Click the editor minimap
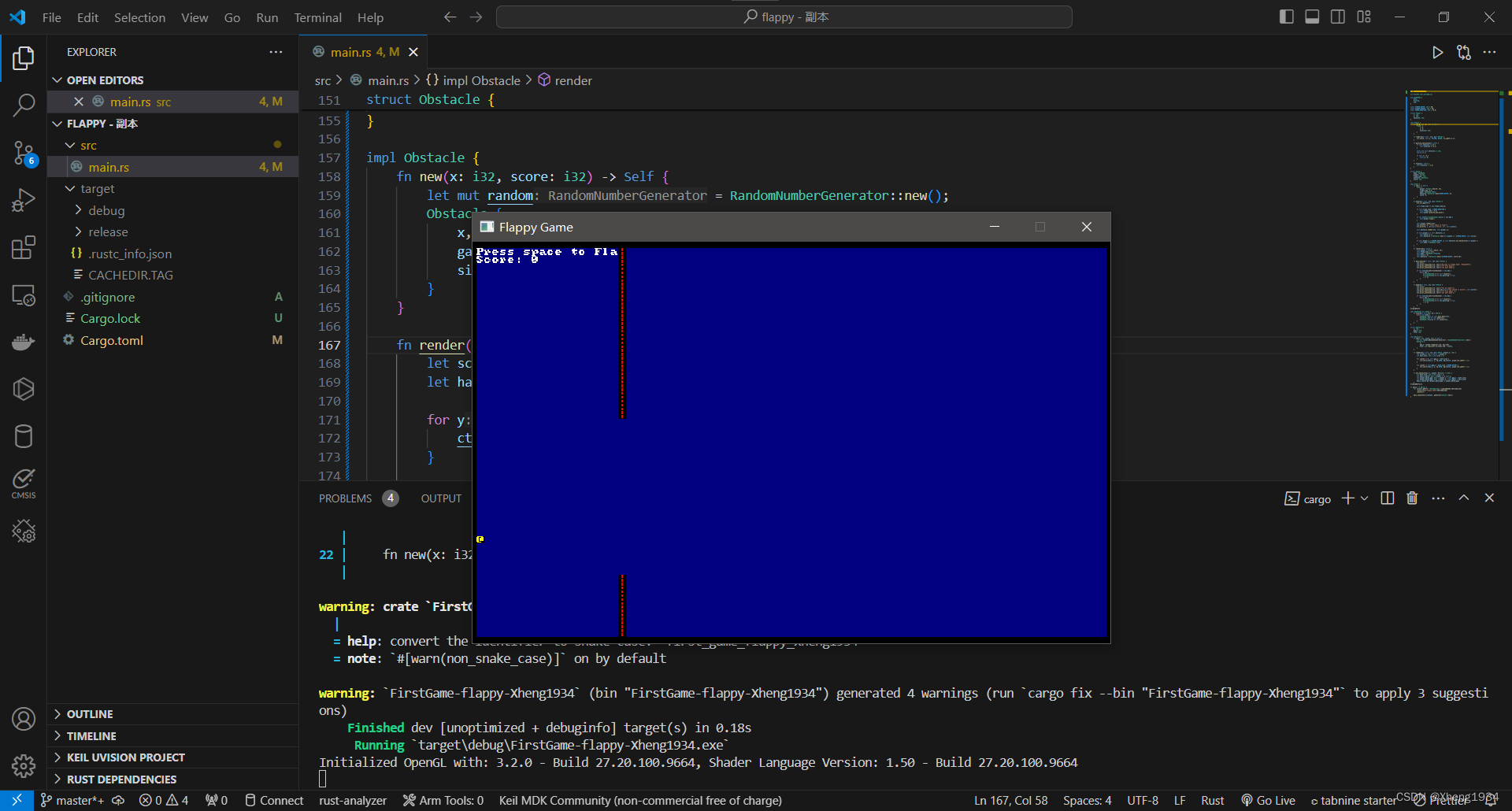 1451,243
